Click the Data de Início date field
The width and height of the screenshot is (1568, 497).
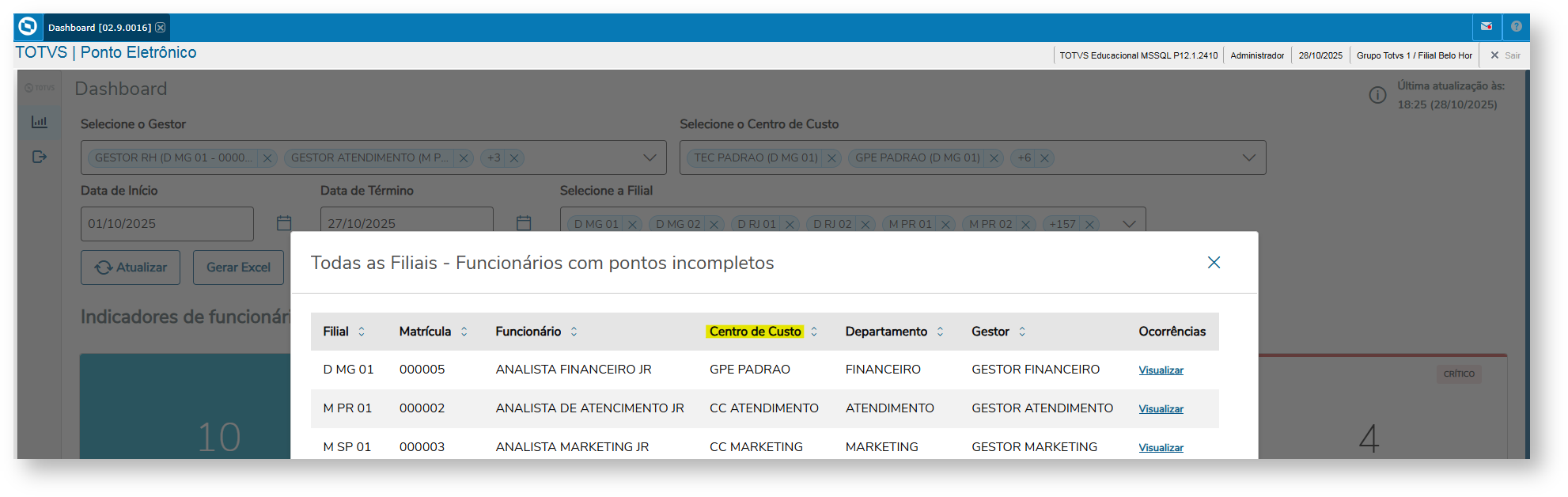coord(166,224)
